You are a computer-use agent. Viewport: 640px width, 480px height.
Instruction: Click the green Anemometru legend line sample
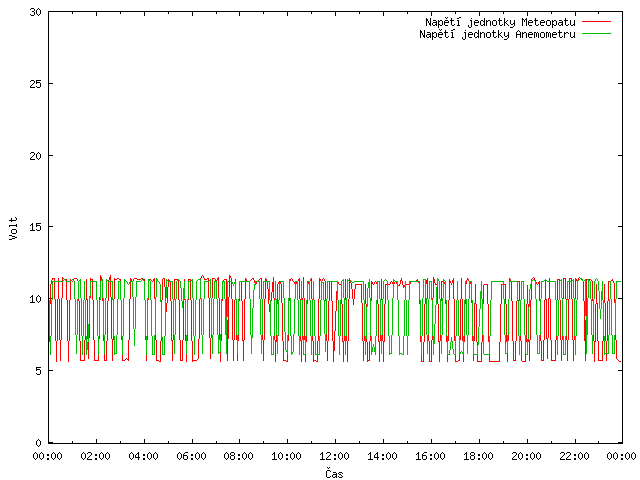click(x=596, y=34)
